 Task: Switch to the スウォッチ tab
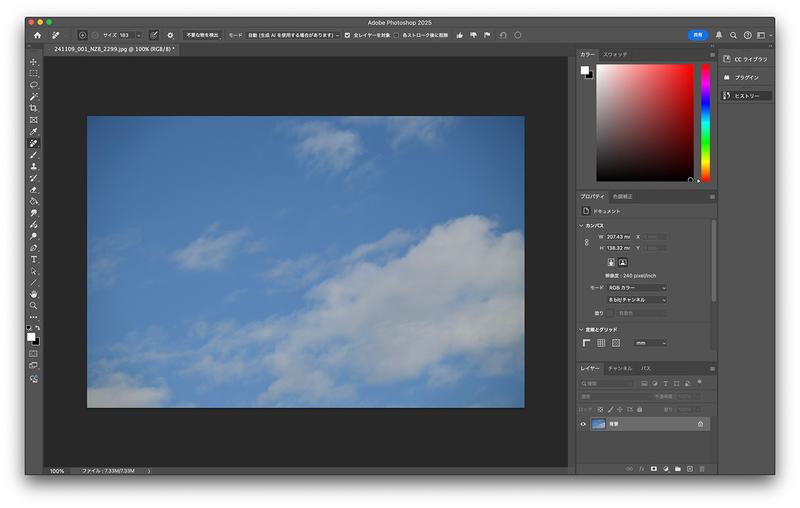[615, 53]
